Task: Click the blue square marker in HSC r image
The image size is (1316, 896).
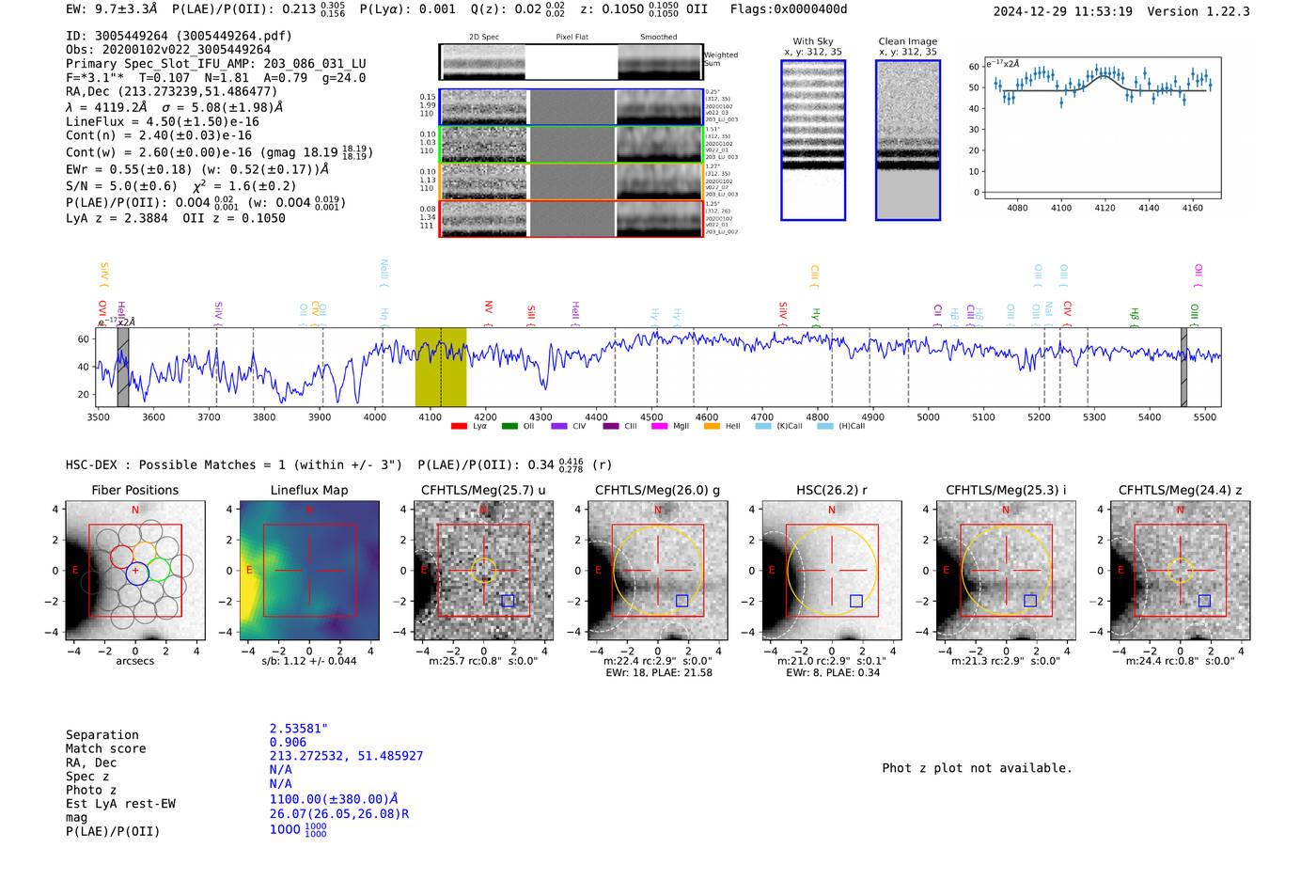Action: pyautogui.click(x=856, y=601)
